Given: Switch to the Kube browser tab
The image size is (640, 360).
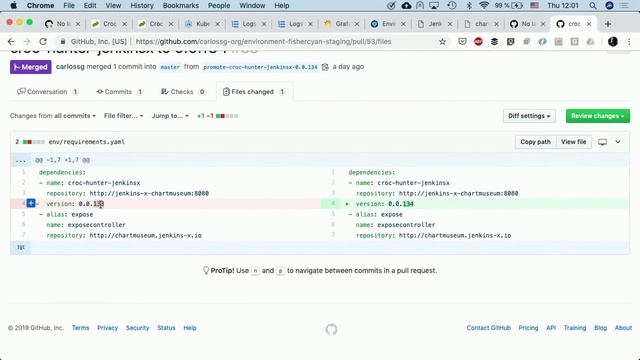Looking at the screenshot, I should [202, 24].
